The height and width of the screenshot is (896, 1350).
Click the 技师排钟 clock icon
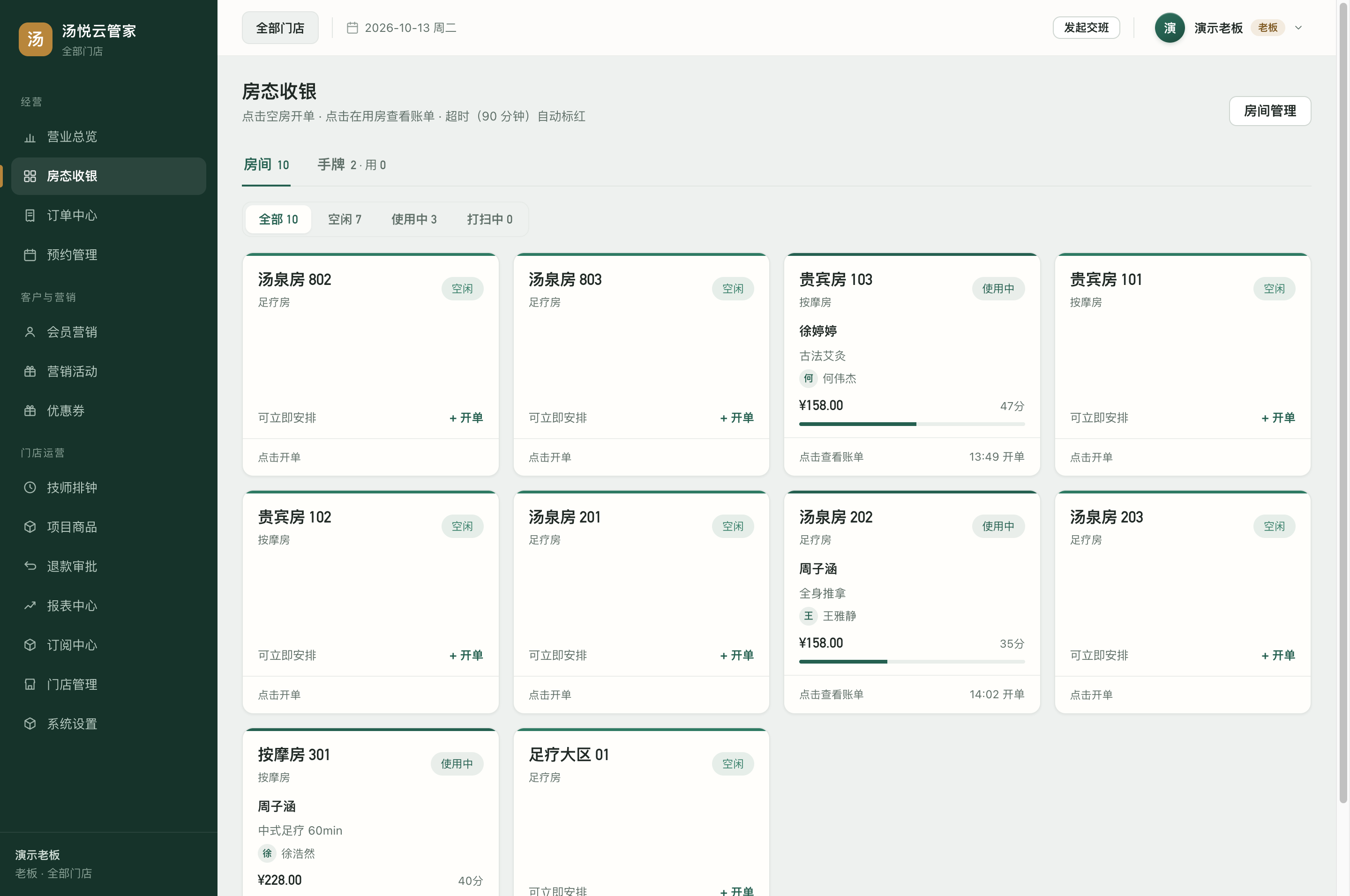[30, 487]
